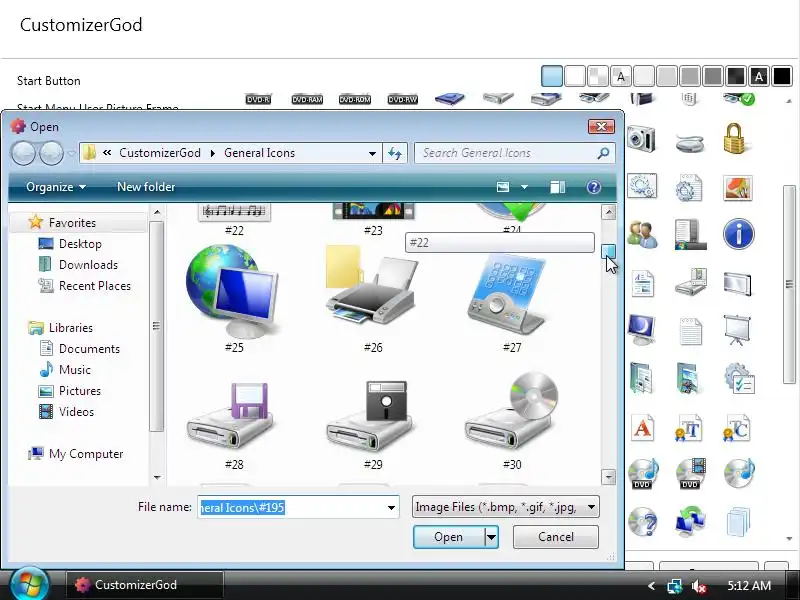Click CustomizerGod in the breadcrumb path
Viewport: 800px width, 600px height.
[x=160, y=153]
